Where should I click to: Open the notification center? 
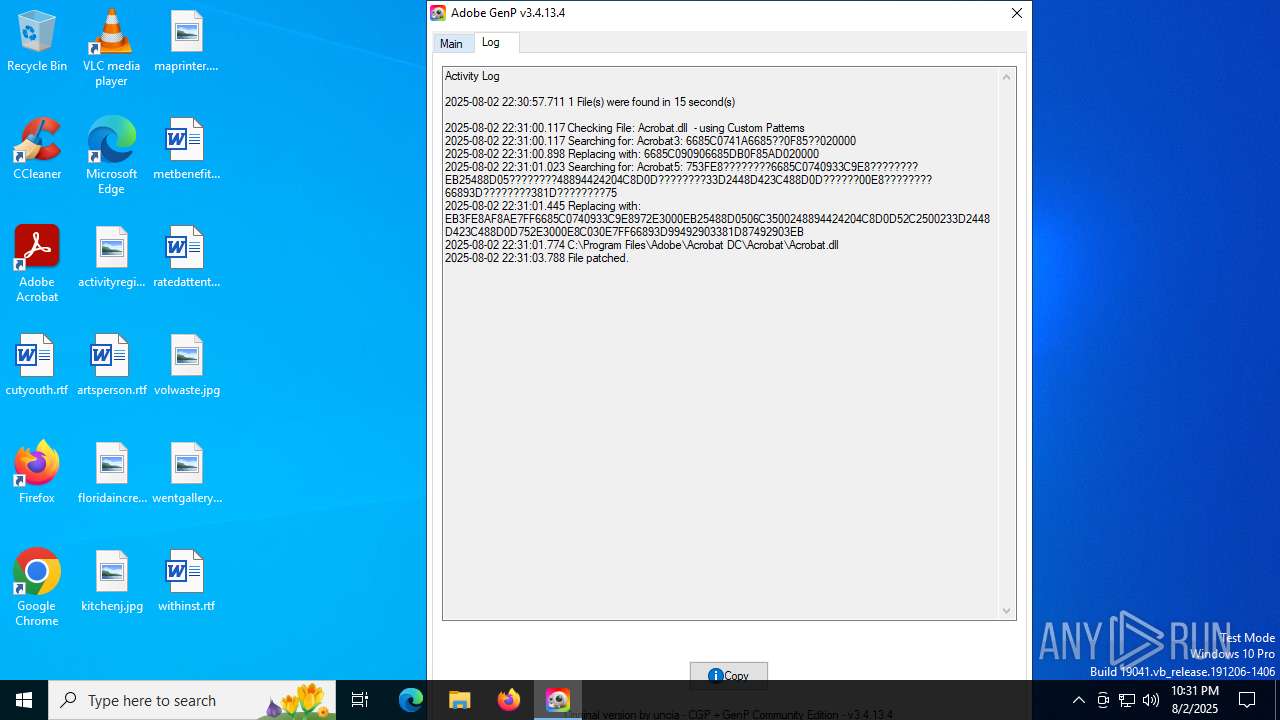(1247, 700)
